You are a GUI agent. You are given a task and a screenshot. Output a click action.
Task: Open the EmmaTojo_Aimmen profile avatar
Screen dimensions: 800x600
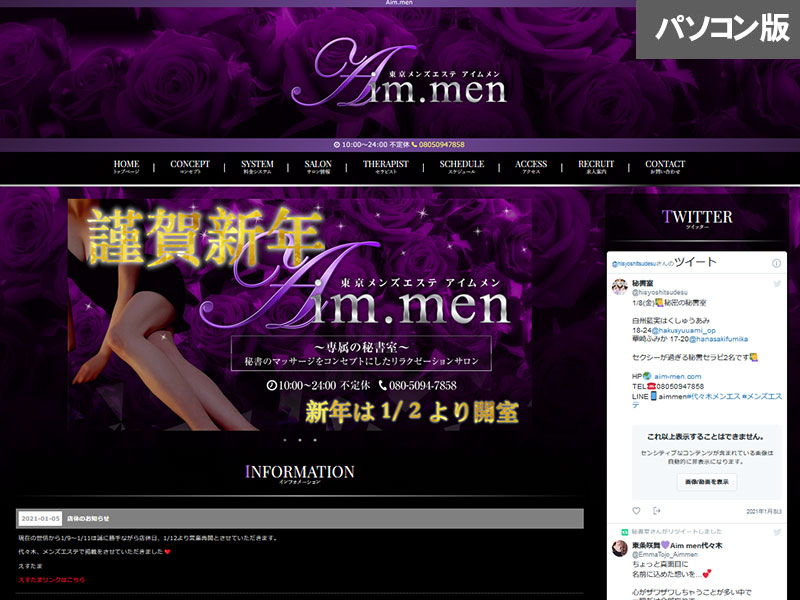pyautogui.click(x=620, y=548)
